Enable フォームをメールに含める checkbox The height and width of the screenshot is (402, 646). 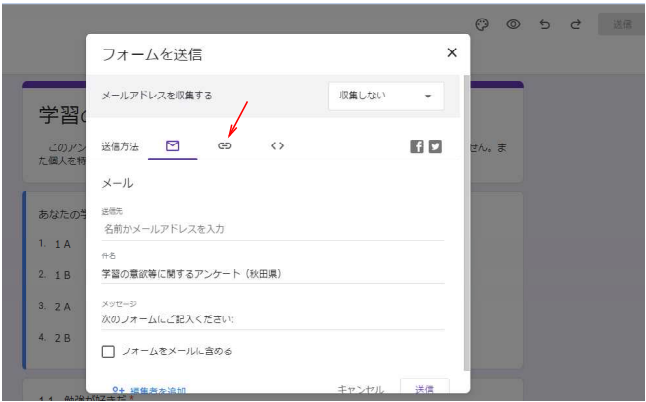108,351
